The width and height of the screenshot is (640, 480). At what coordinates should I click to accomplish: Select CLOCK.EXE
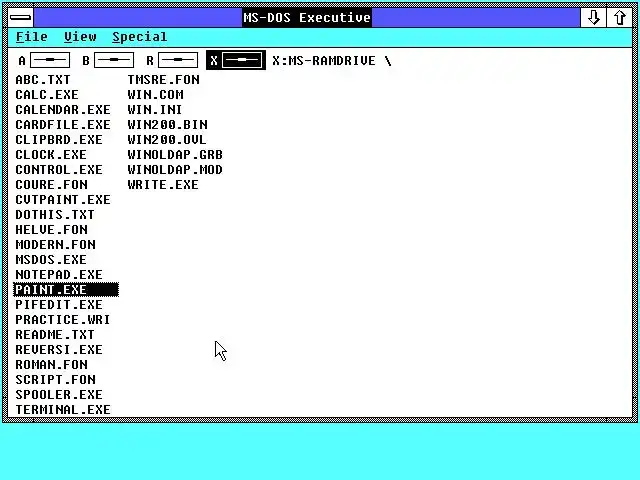click(51, 155)
